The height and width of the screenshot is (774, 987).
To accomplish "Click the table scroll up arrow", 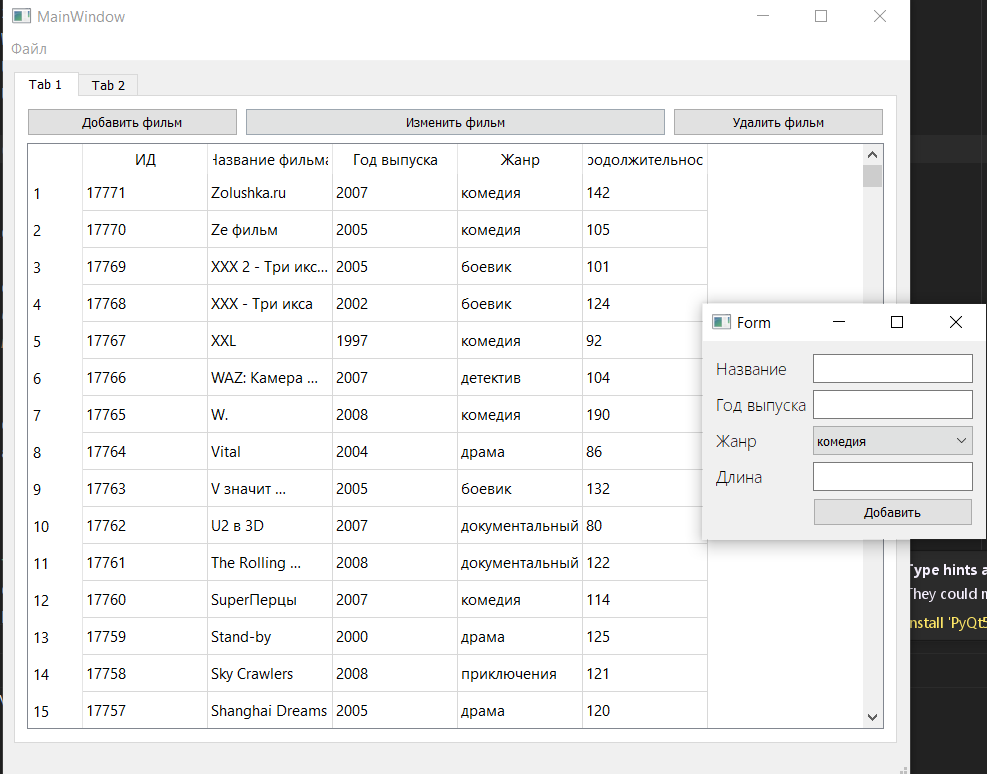I will click(872, 155).
